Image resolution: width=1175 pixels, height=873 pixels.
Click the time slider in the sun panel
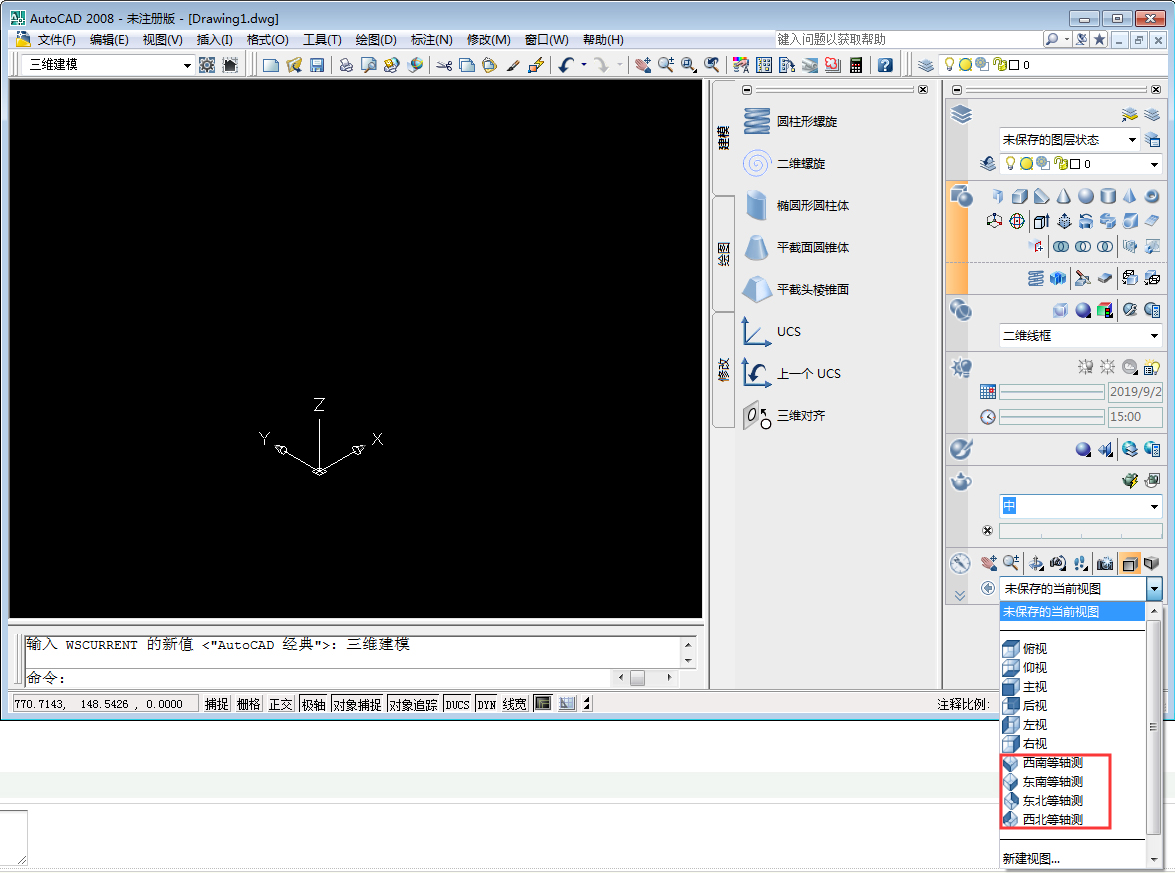coord(1051,416)
